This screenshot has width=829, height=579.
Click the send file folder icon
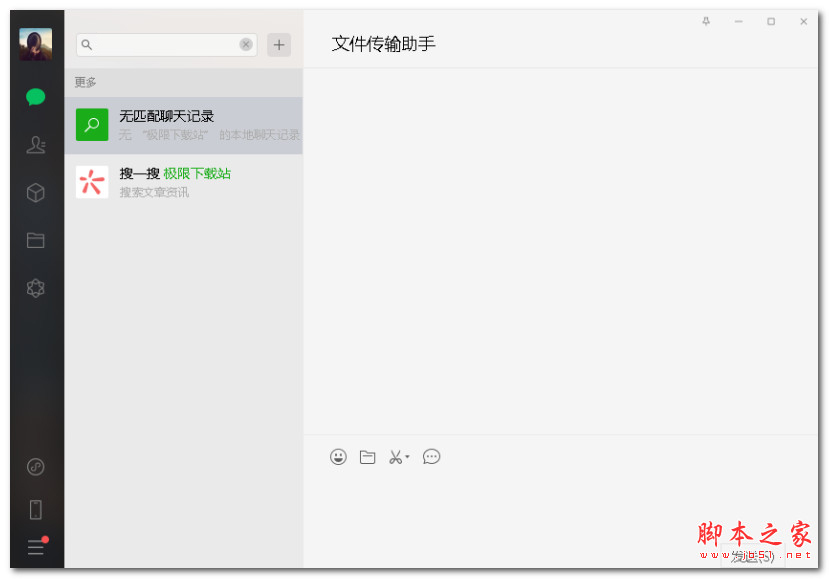click(367, 457)
